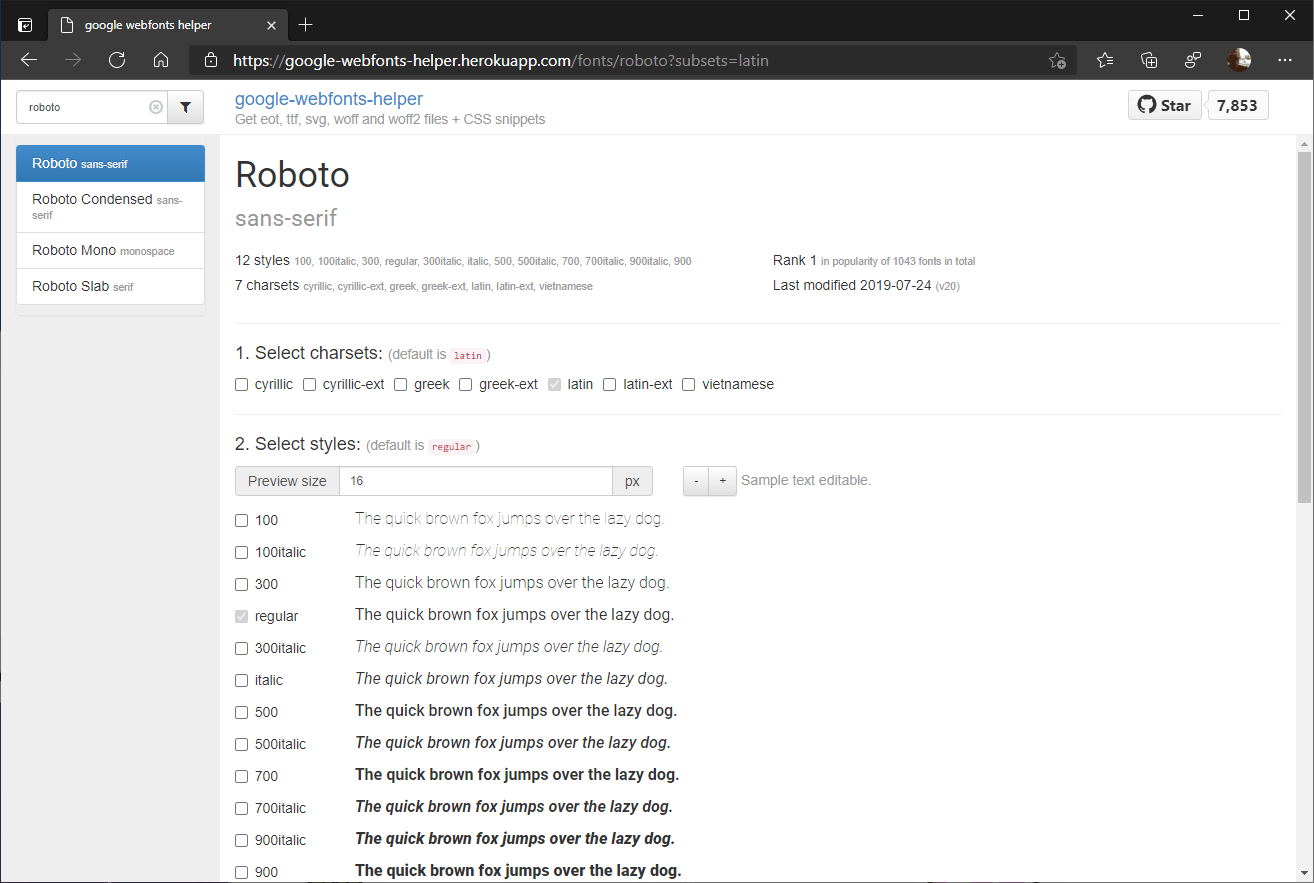
Task: Select Roboto Mono in the font list
Action: click(110, 251)
